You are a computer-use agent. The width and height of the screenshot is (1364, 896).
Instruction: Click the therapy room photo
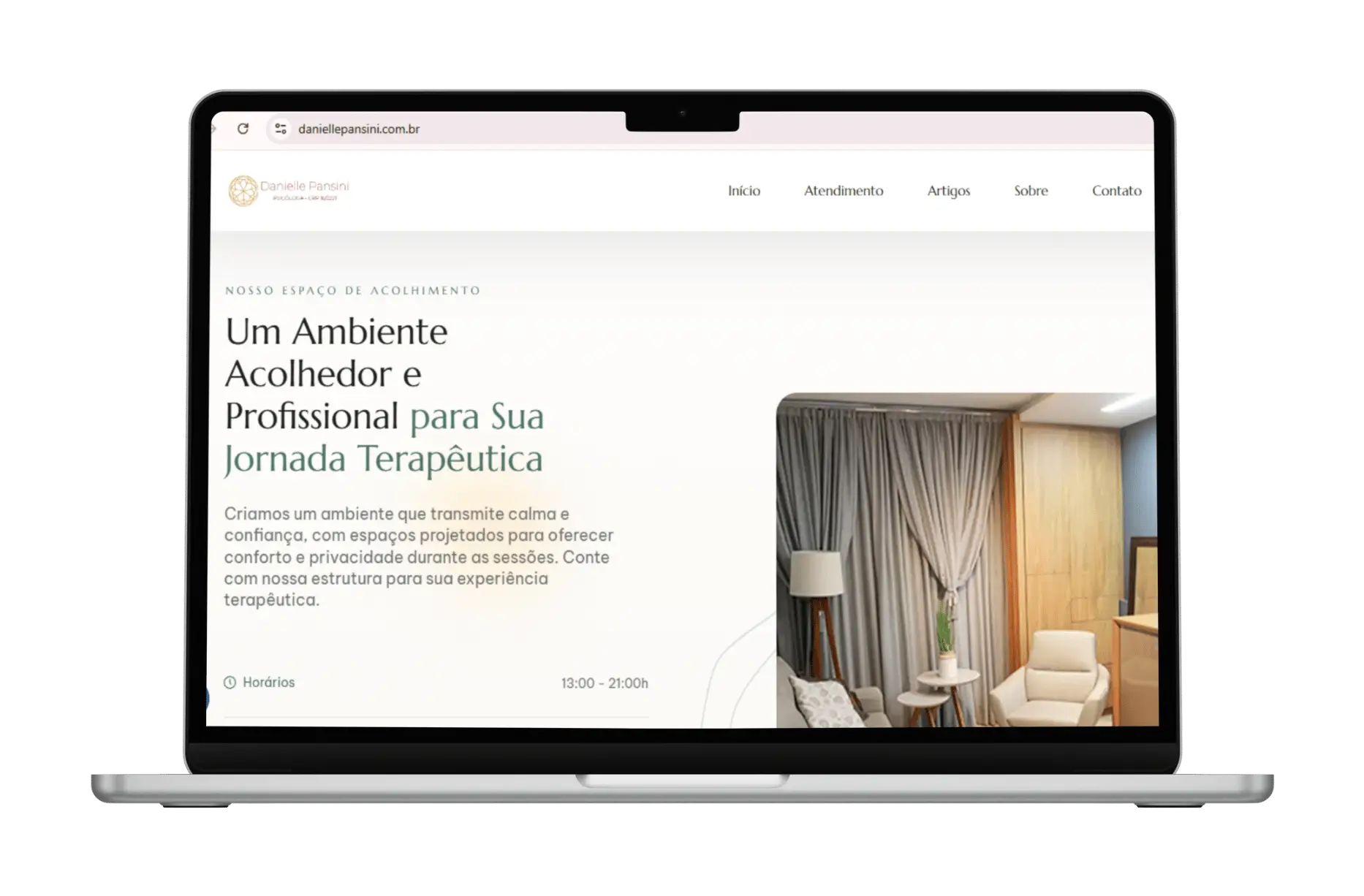coord(965,560)
